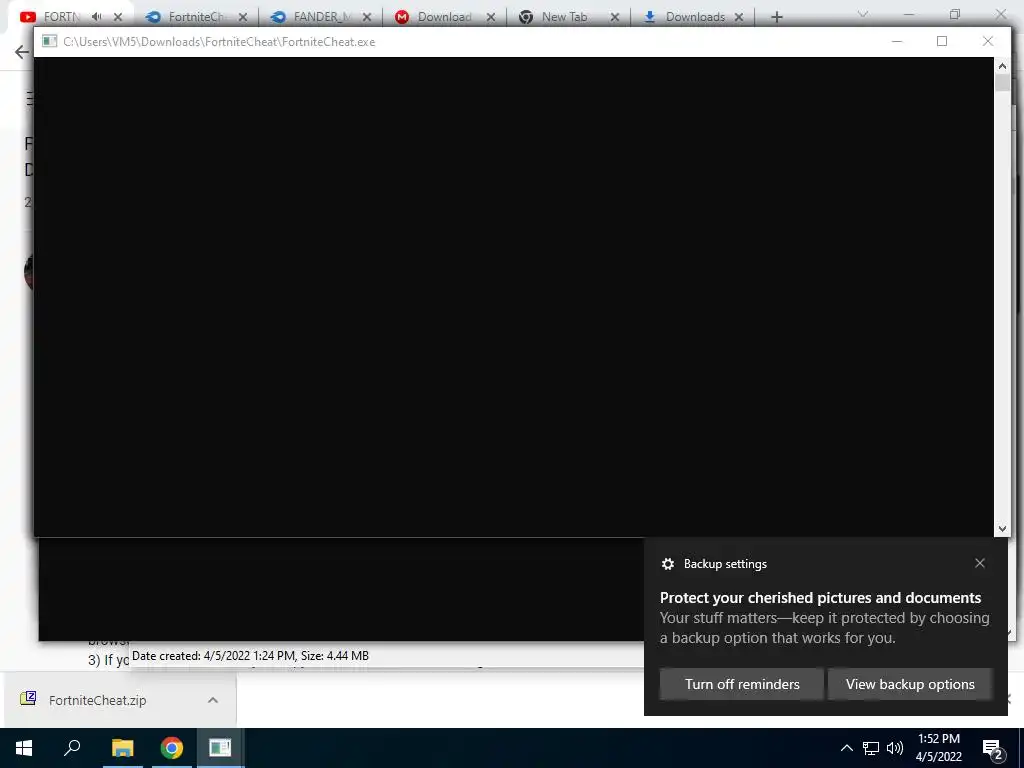Open Chrome tab search chevron
1024x768 pixels.
(x=863, y=14)
